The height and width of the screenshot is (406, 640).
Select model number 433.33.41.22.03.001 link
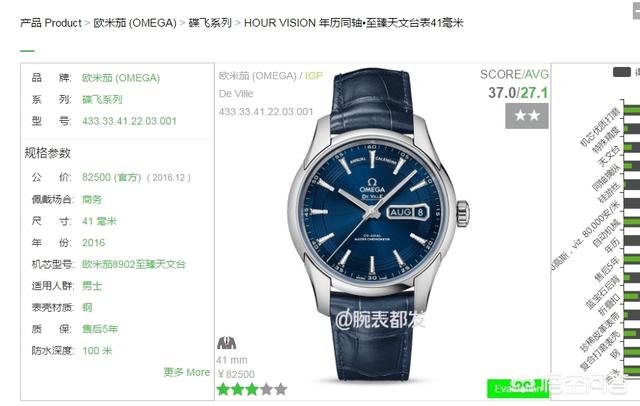[129, 121]
